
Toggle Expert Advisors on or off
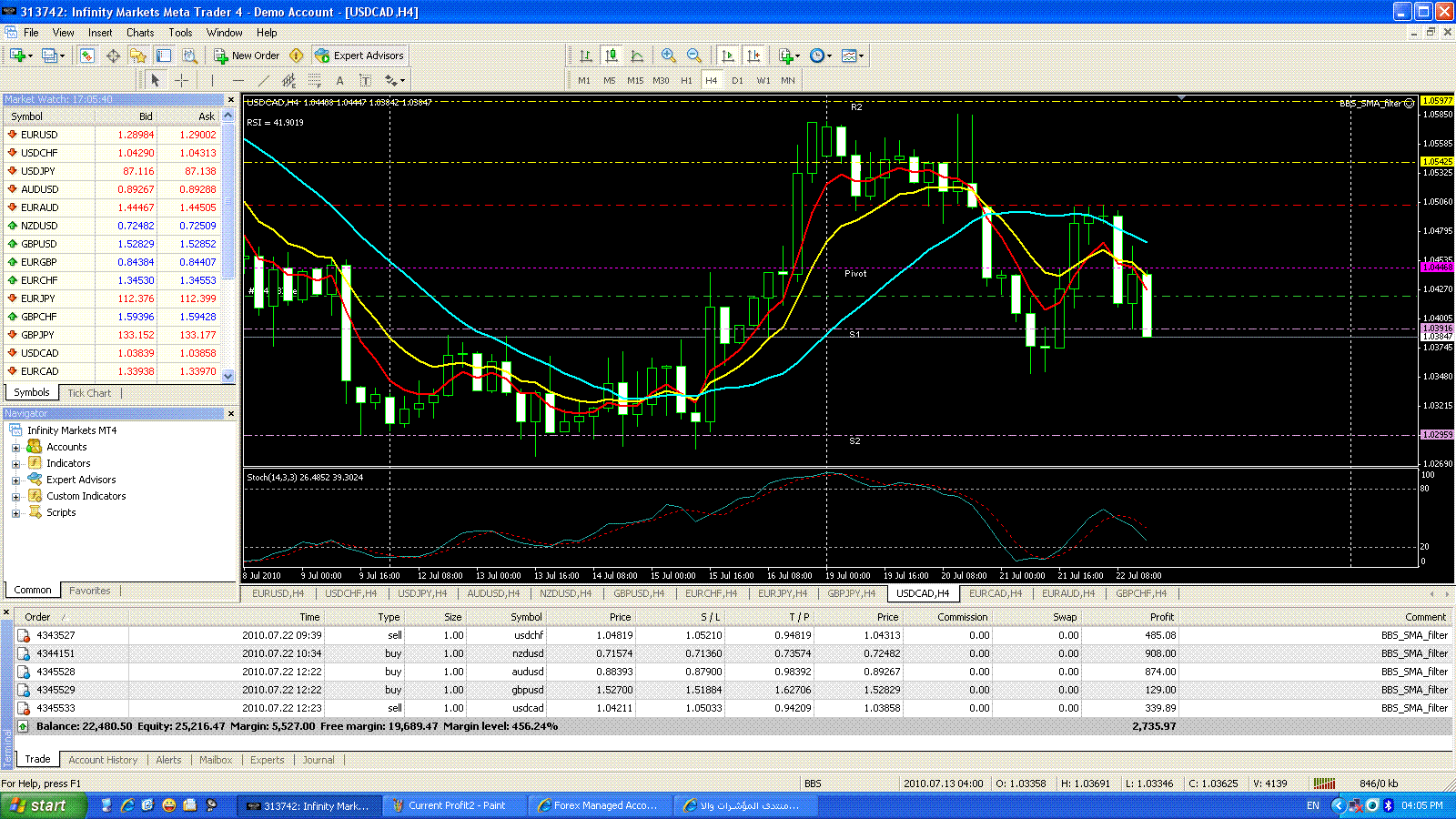[x=359, y=56]
